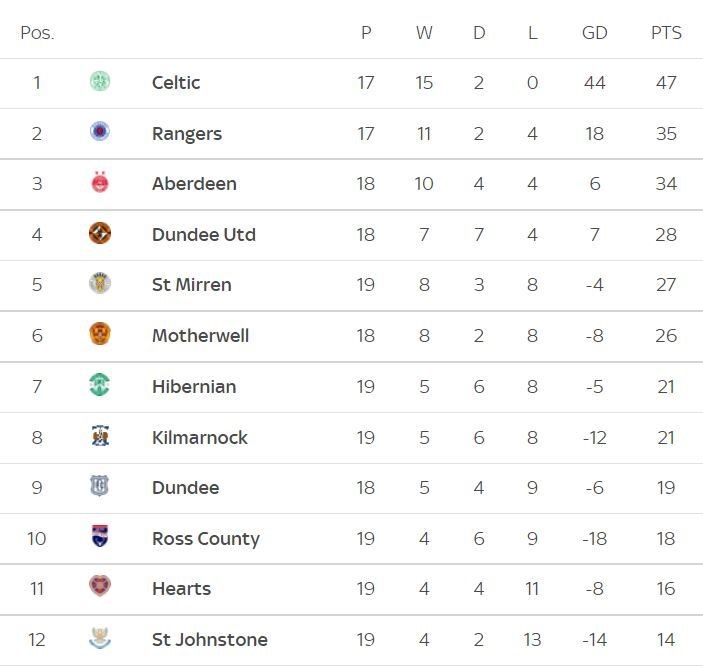Click the Aberdeen club crest icon
Viewport: 703px width, 669px height.
[x=100, y=183]
